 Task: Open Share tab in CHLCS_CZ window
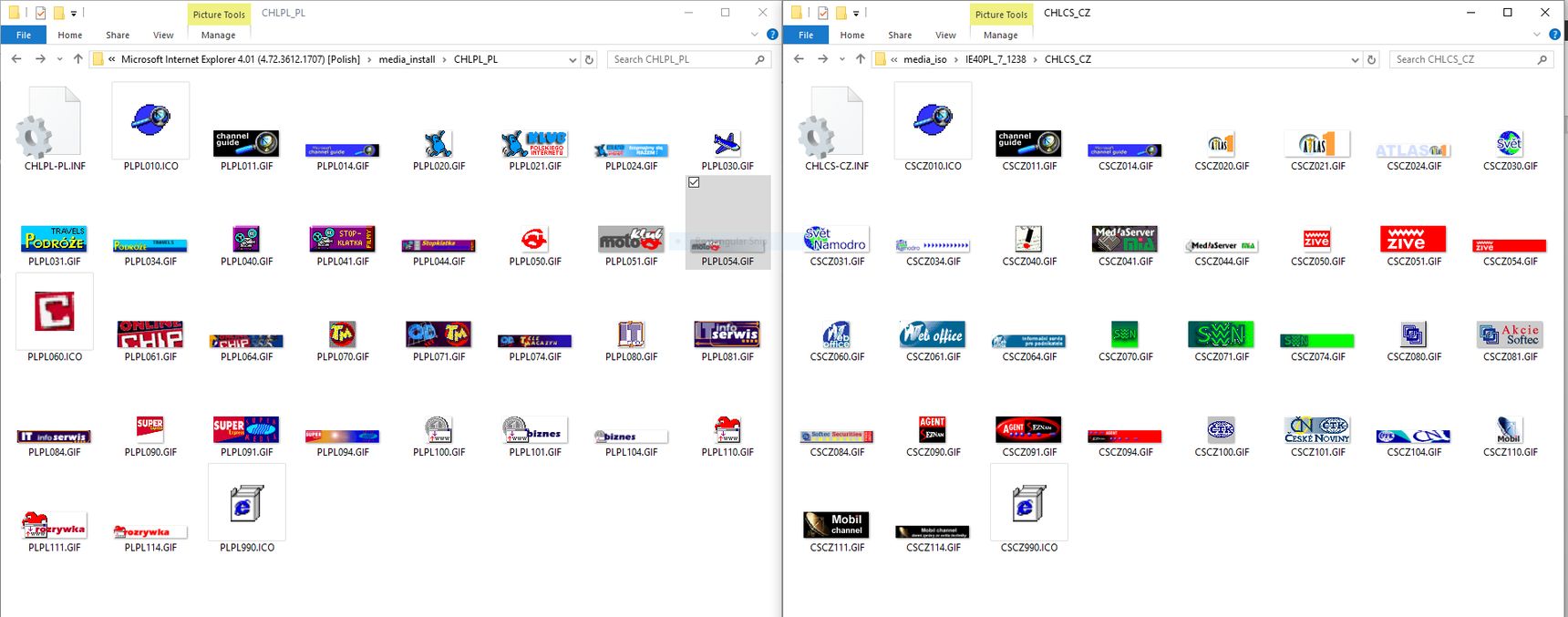point(900,35)
